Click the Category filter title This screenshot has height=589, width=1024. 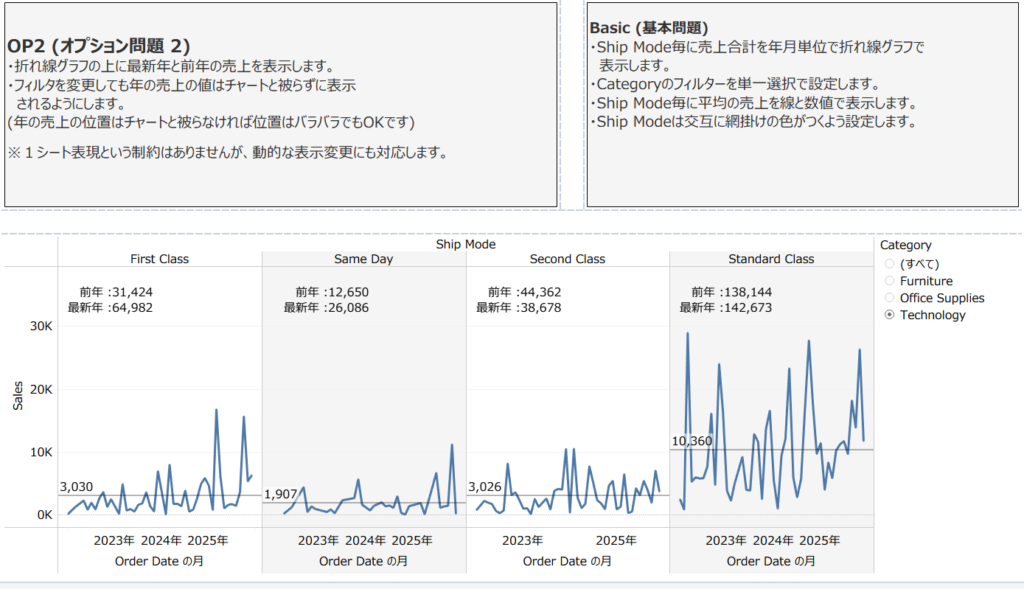click(906, 245)
